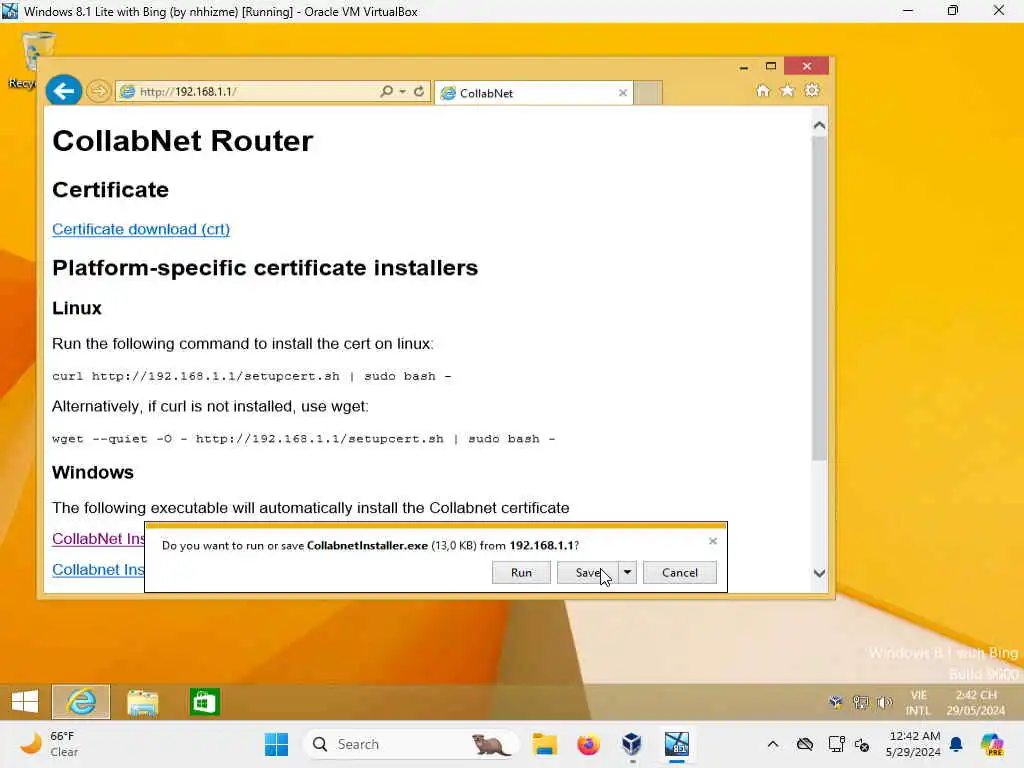Image resolution: width=1024 pixels, height=768 pixels.
Task: Click the IE forward arrow button
Action: click(x=99, y=91)
